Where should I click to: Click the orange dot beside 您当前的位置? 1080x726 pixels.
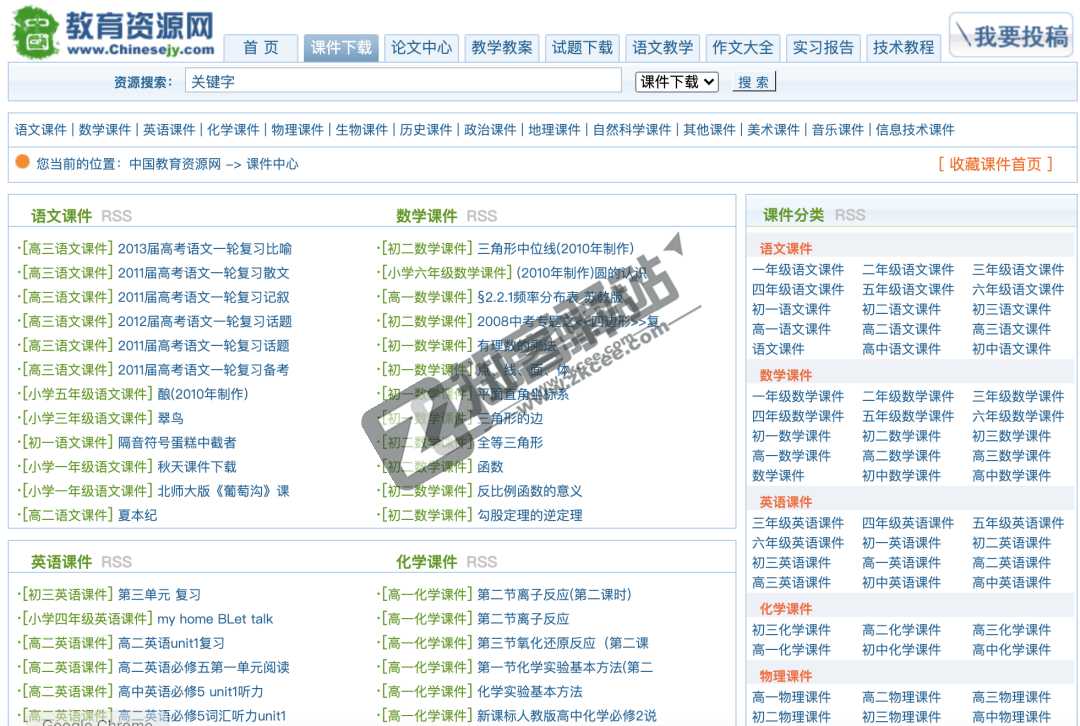20,161
